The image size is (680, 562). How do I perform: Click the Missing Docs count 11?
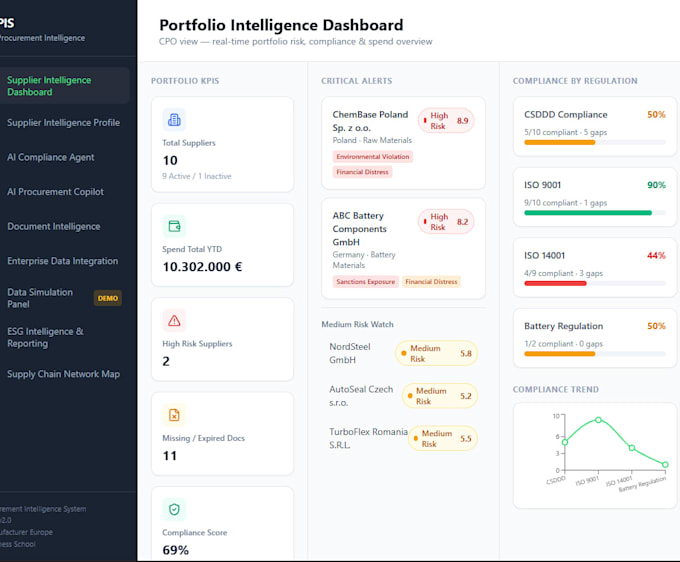(170, 456)
